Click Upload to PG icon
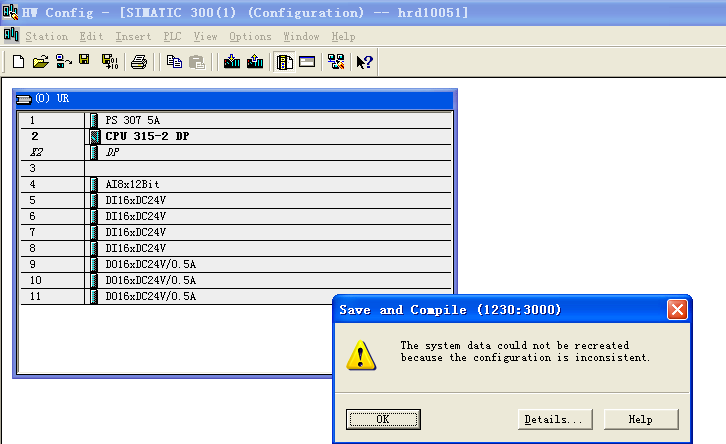The image size is (726, 444). (255, 62)
